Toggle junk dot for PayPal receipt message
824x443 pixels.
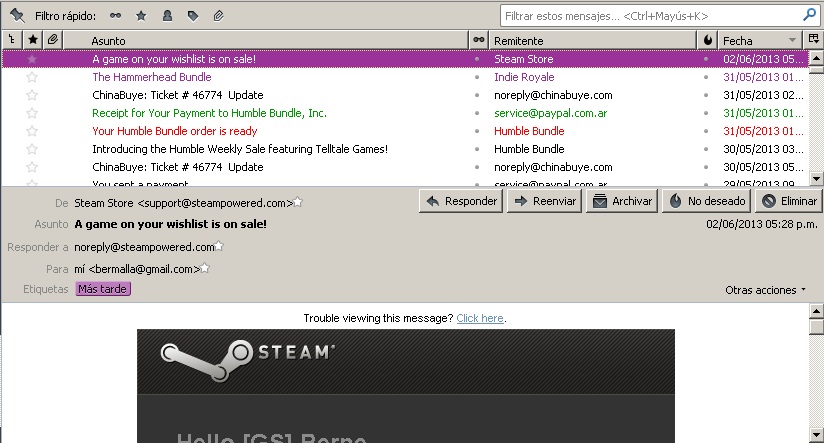(x=706, y=113)
